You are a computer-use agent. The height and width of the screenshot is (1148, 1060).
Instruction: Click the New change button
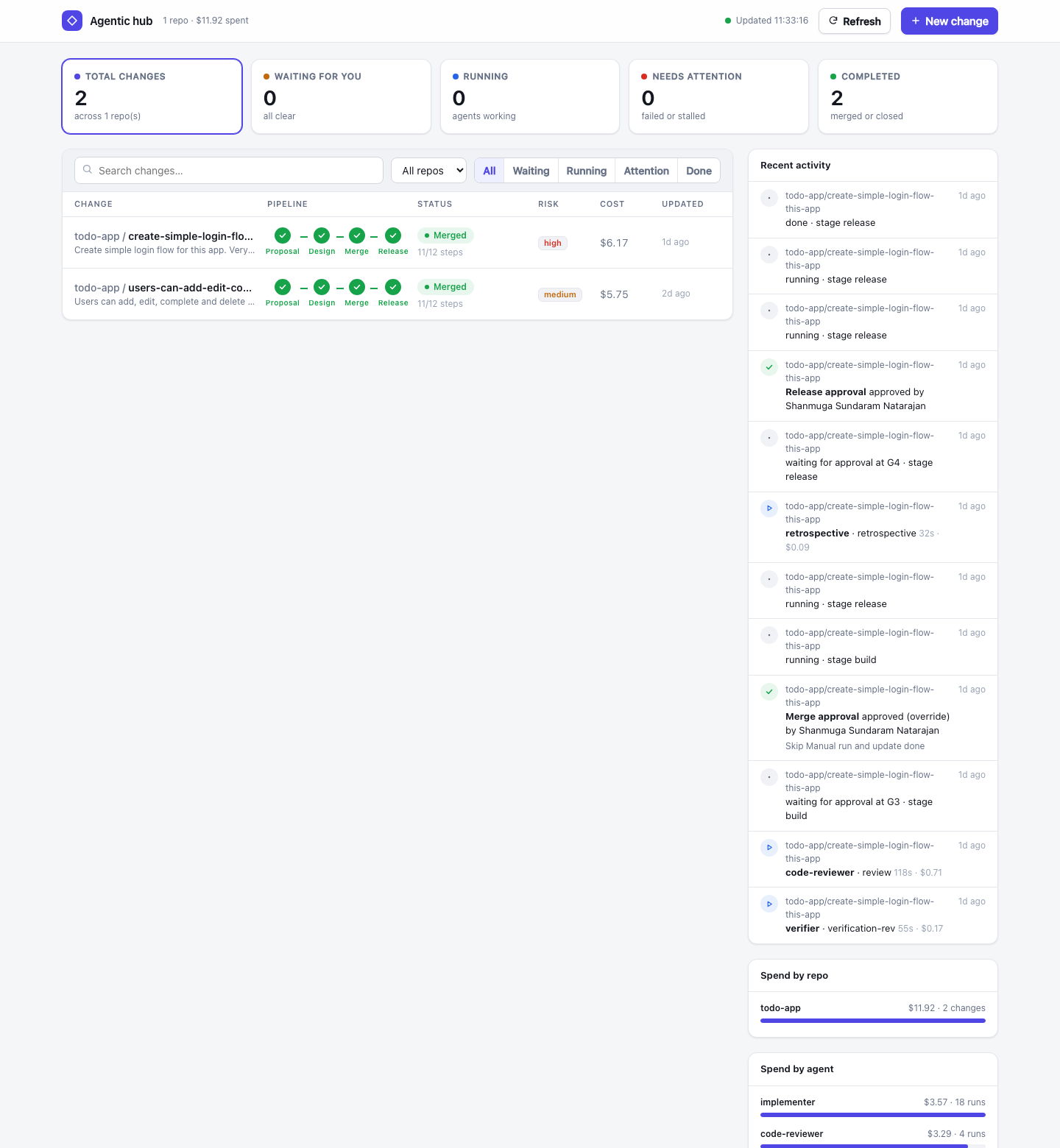[x=950, y=21]
